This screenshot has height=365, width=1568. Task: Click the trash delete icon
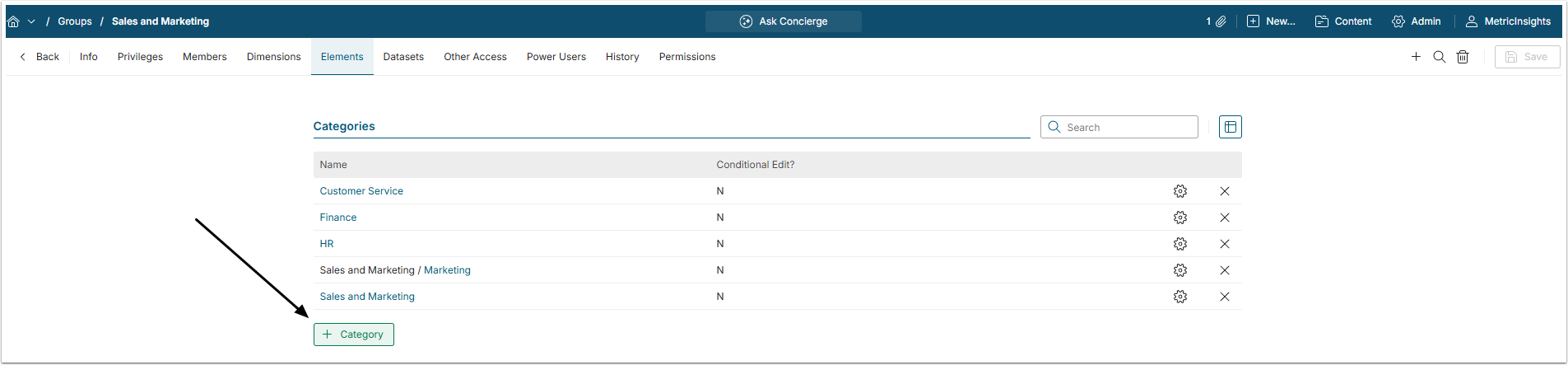1463,57
